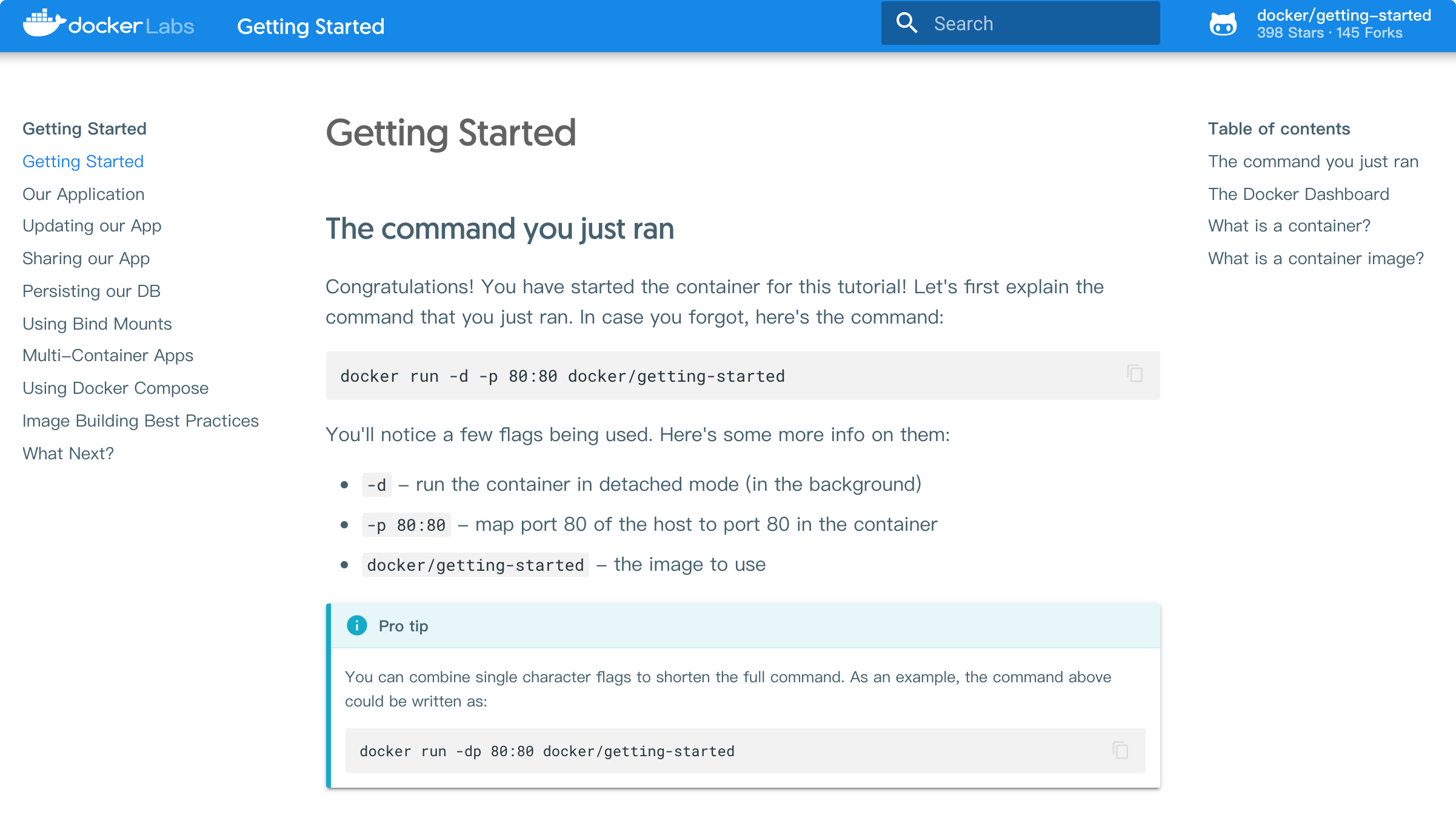Jump to The Docker Dashboard section
The image size is (1456, 818).
1298,194
